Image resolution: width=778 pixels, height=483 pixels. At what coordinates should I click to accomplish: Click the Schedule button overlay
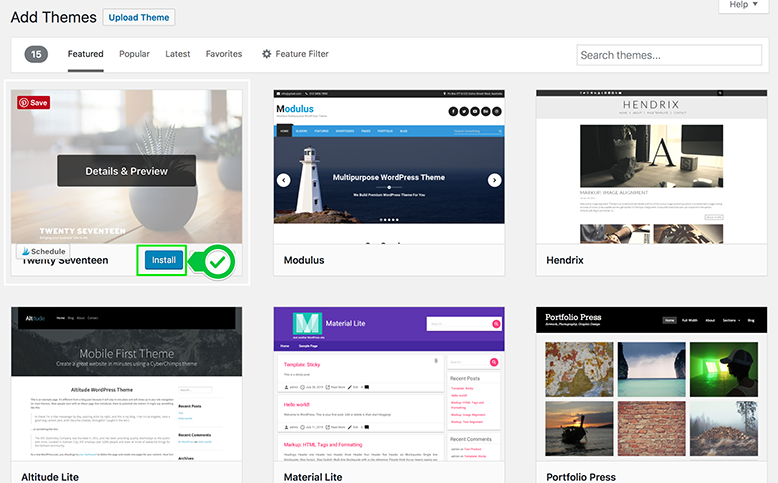pos(43,251)
